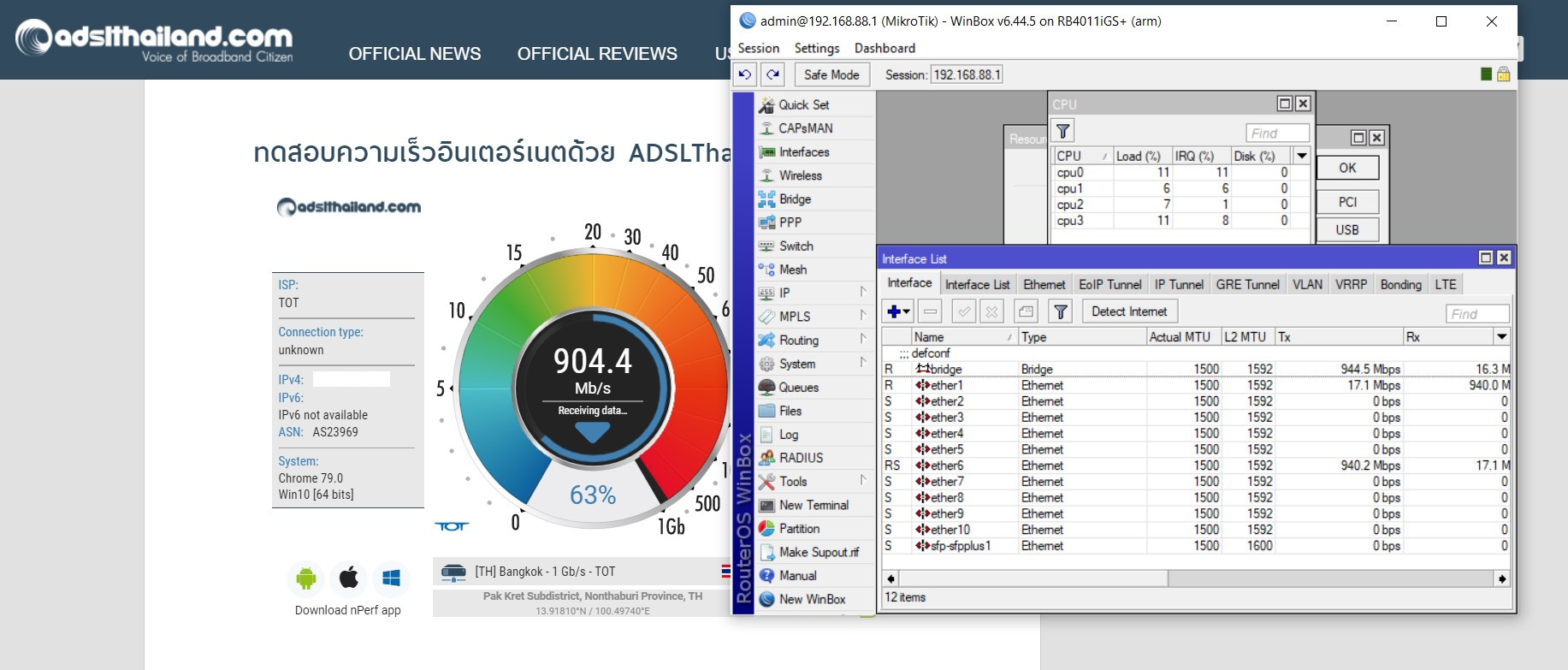
Task: Click Make Supout.rif entry
Action: click(x=819, y=552)
